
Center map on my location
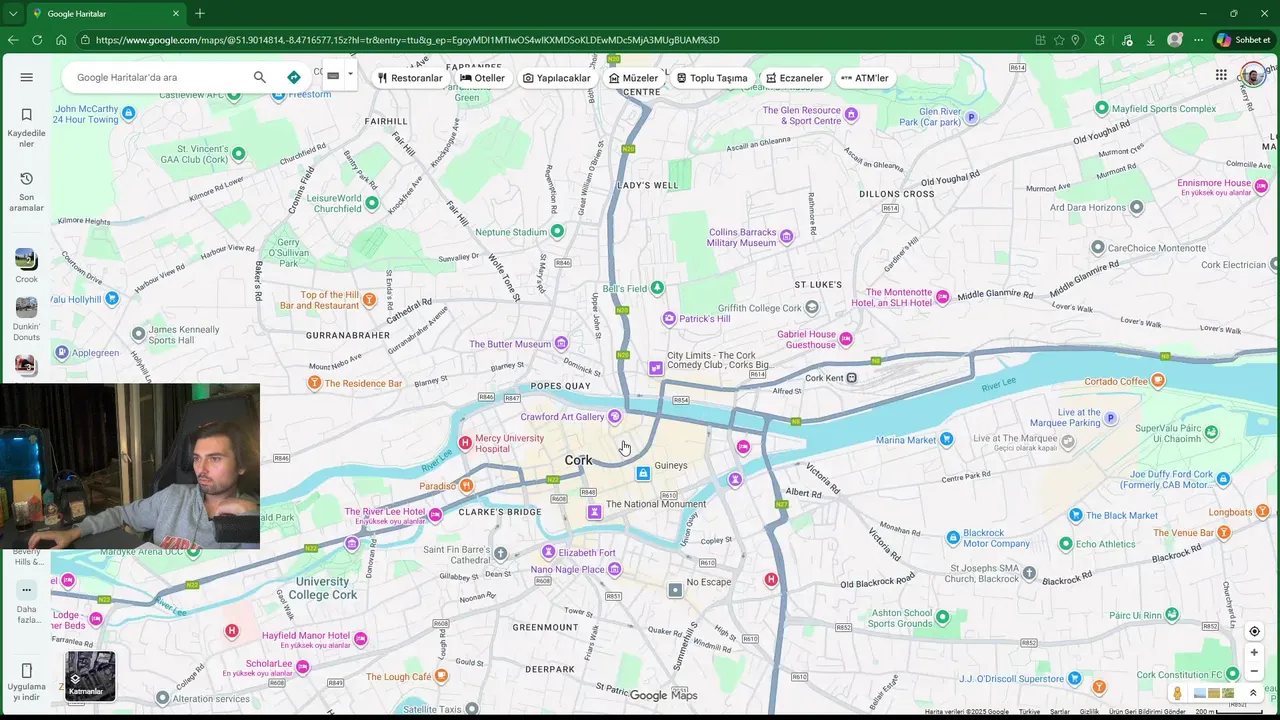coord(1254,631)
